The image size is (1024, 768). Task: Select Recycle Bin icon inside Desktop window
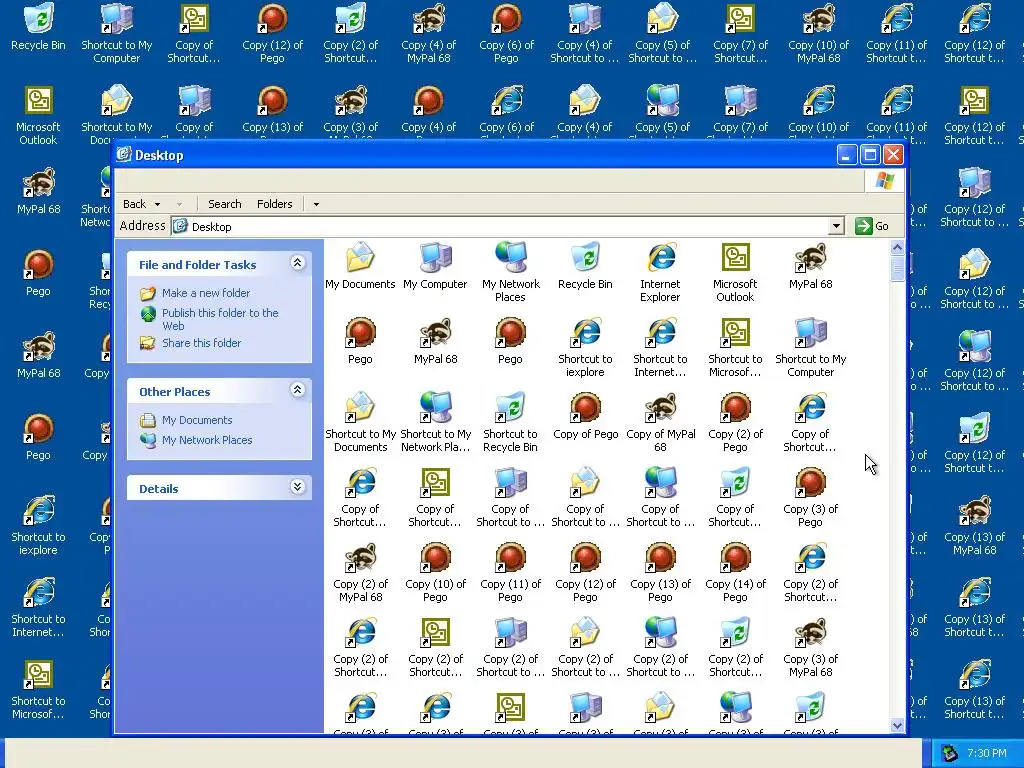pos(585,266)
